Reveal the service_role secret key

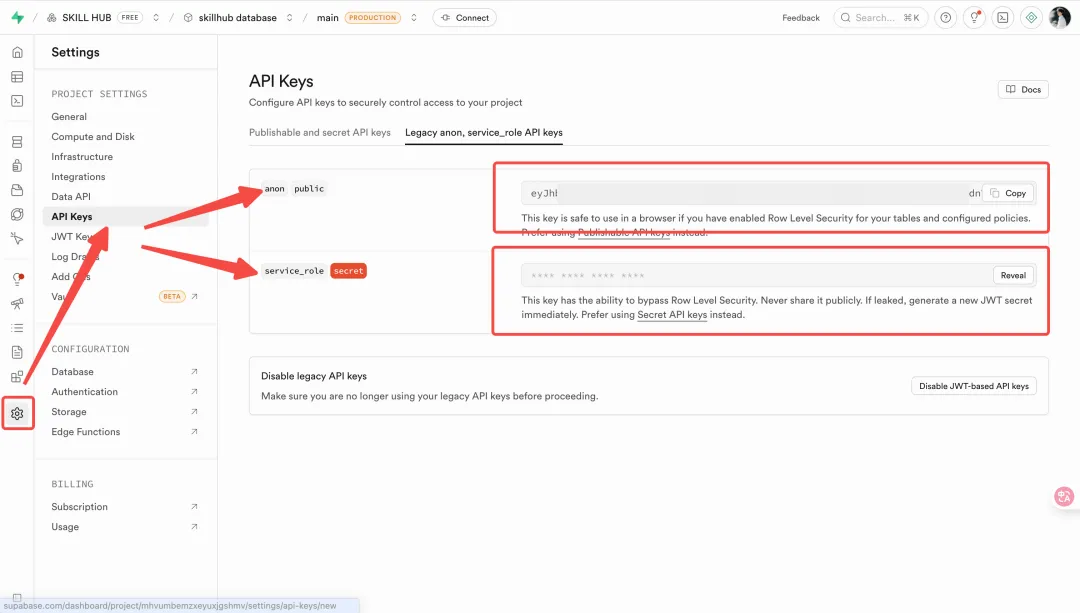coord(1012,275)
